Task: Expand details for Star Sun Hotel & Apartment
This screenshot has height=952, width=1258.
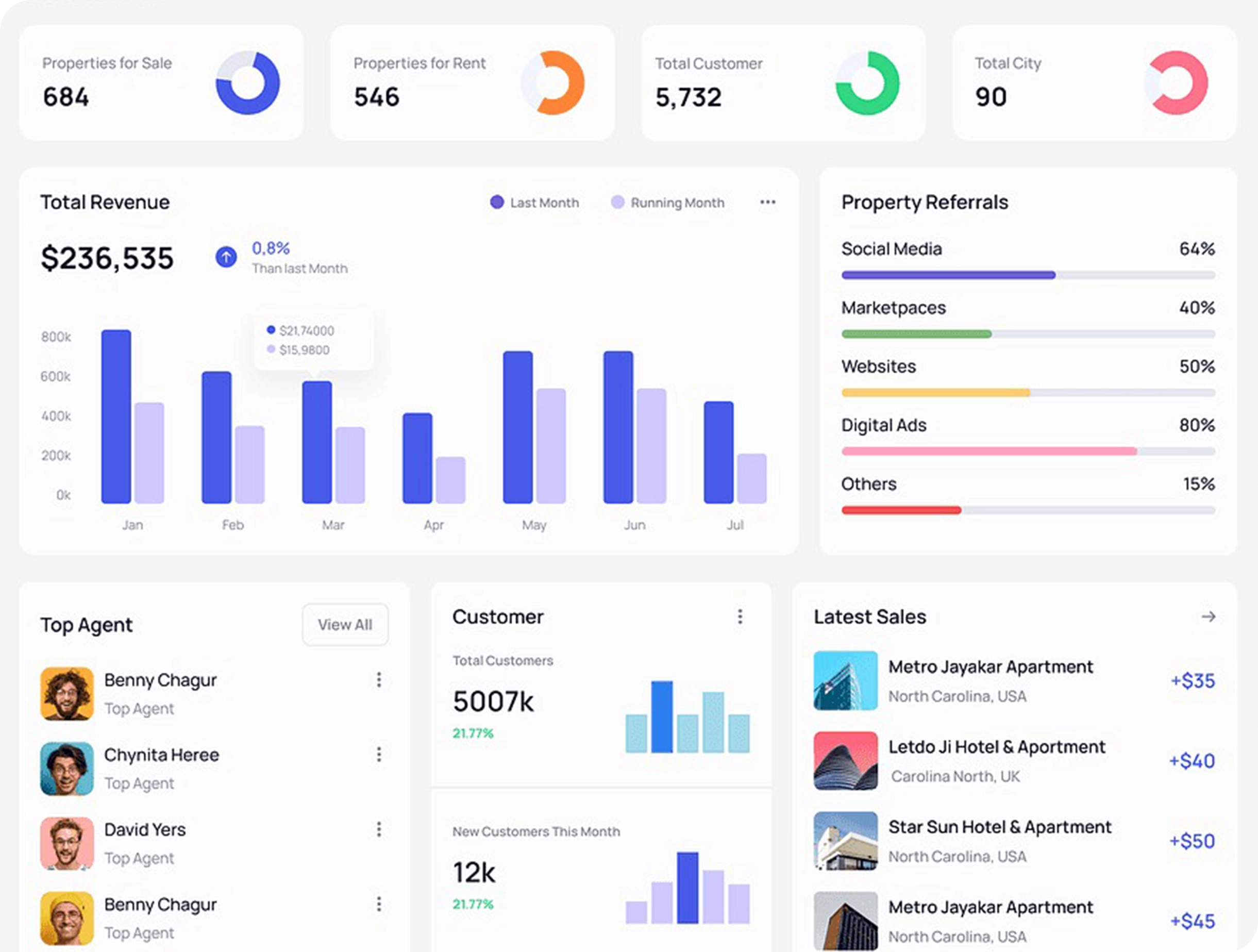Action: pyautogui.click(x=999, y=827)
